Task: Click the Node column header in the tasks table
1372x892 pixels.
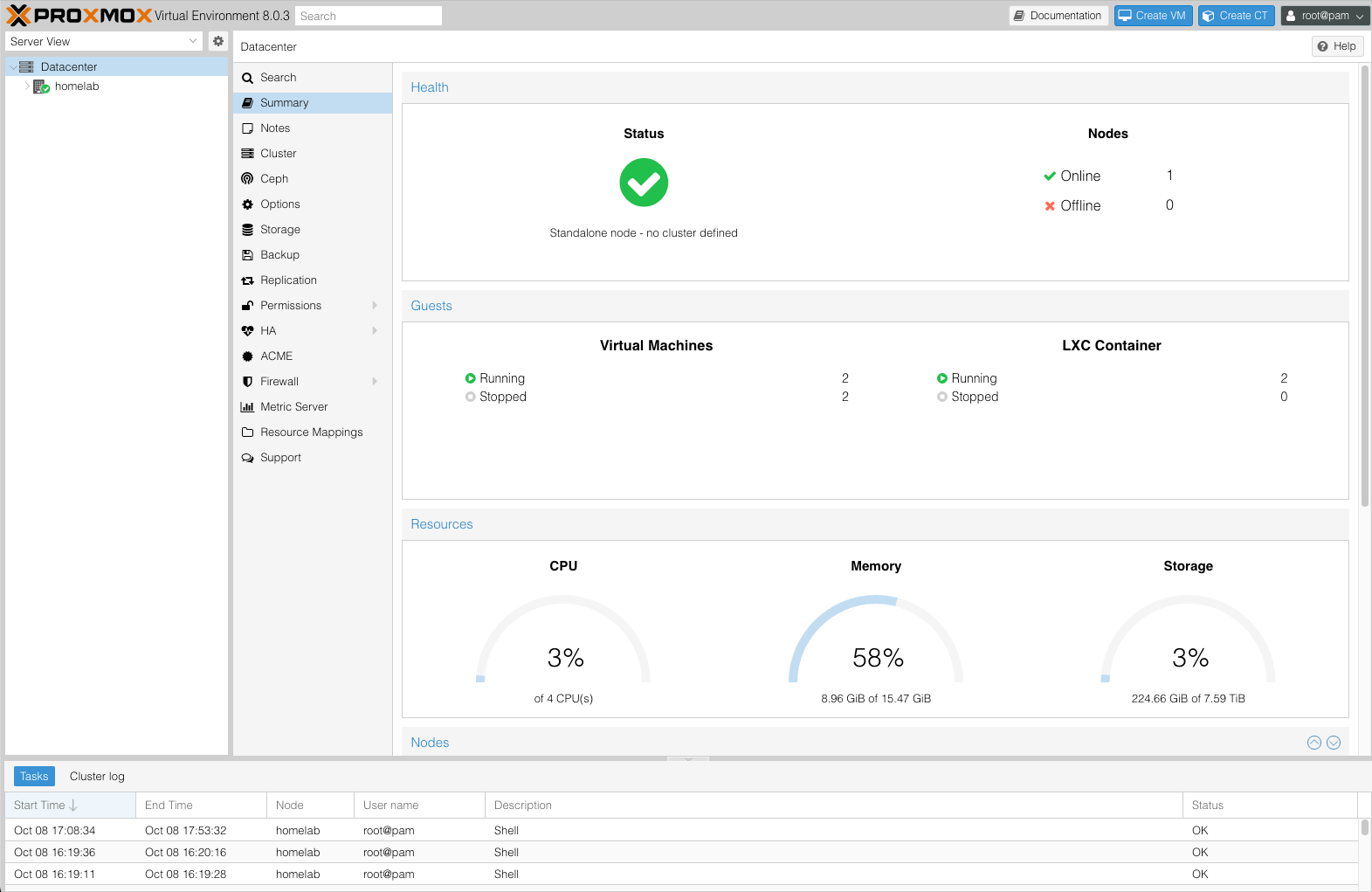Action: click(x=310, y=806)
